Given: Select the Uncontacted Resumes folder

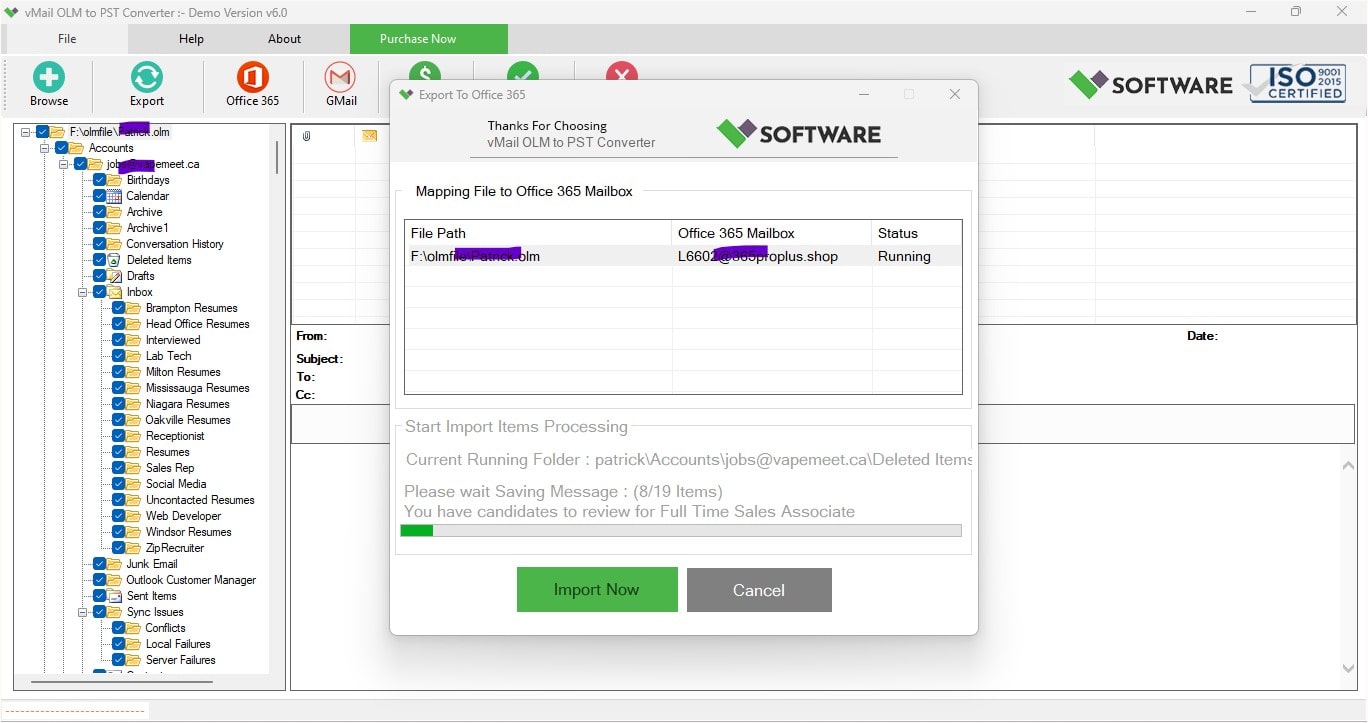Looking at the screenshot, I should tap(200, 500).
